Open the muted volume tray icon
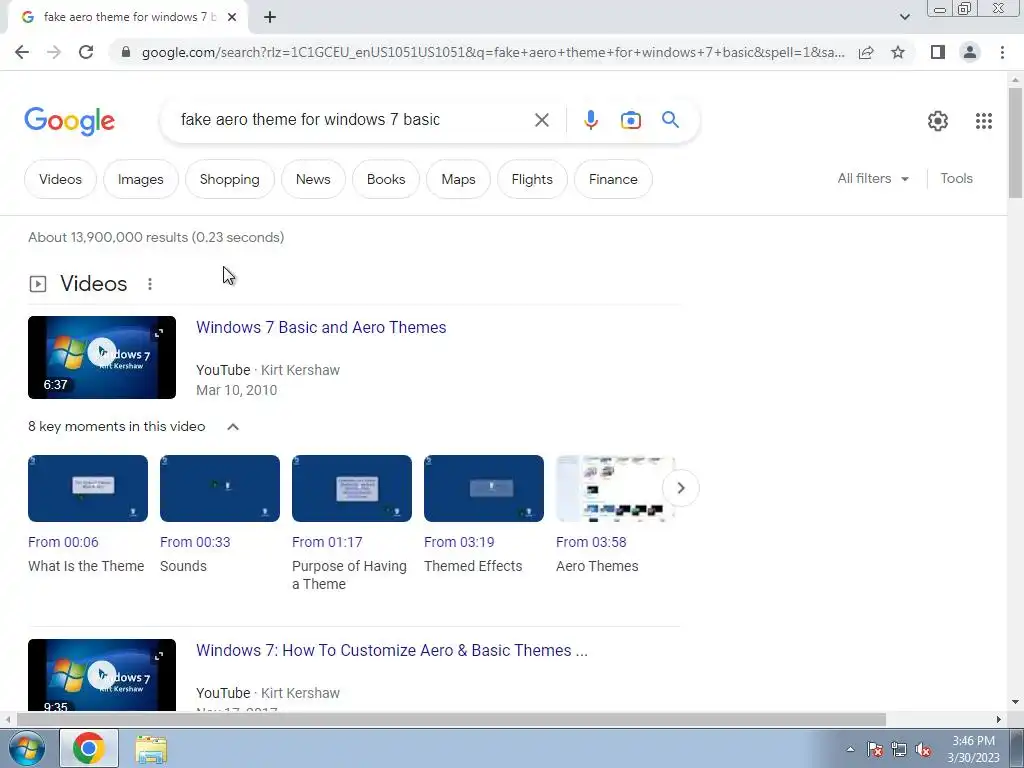Viewport: 1024px width, 768px height. click(923, 749)
